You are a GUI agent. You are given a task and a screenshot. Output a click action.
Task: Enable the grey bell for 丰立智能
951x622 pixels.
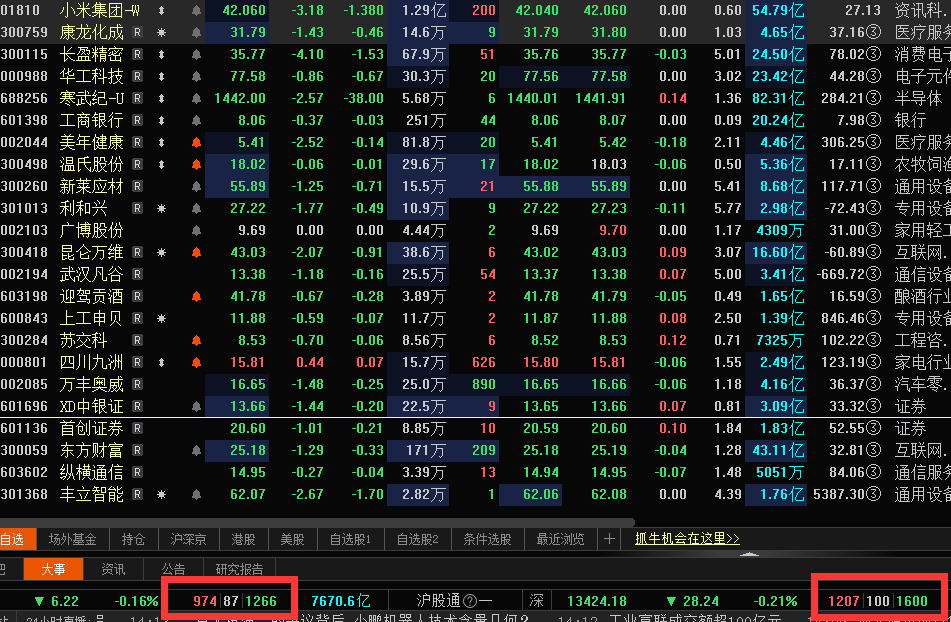point(197,495)
